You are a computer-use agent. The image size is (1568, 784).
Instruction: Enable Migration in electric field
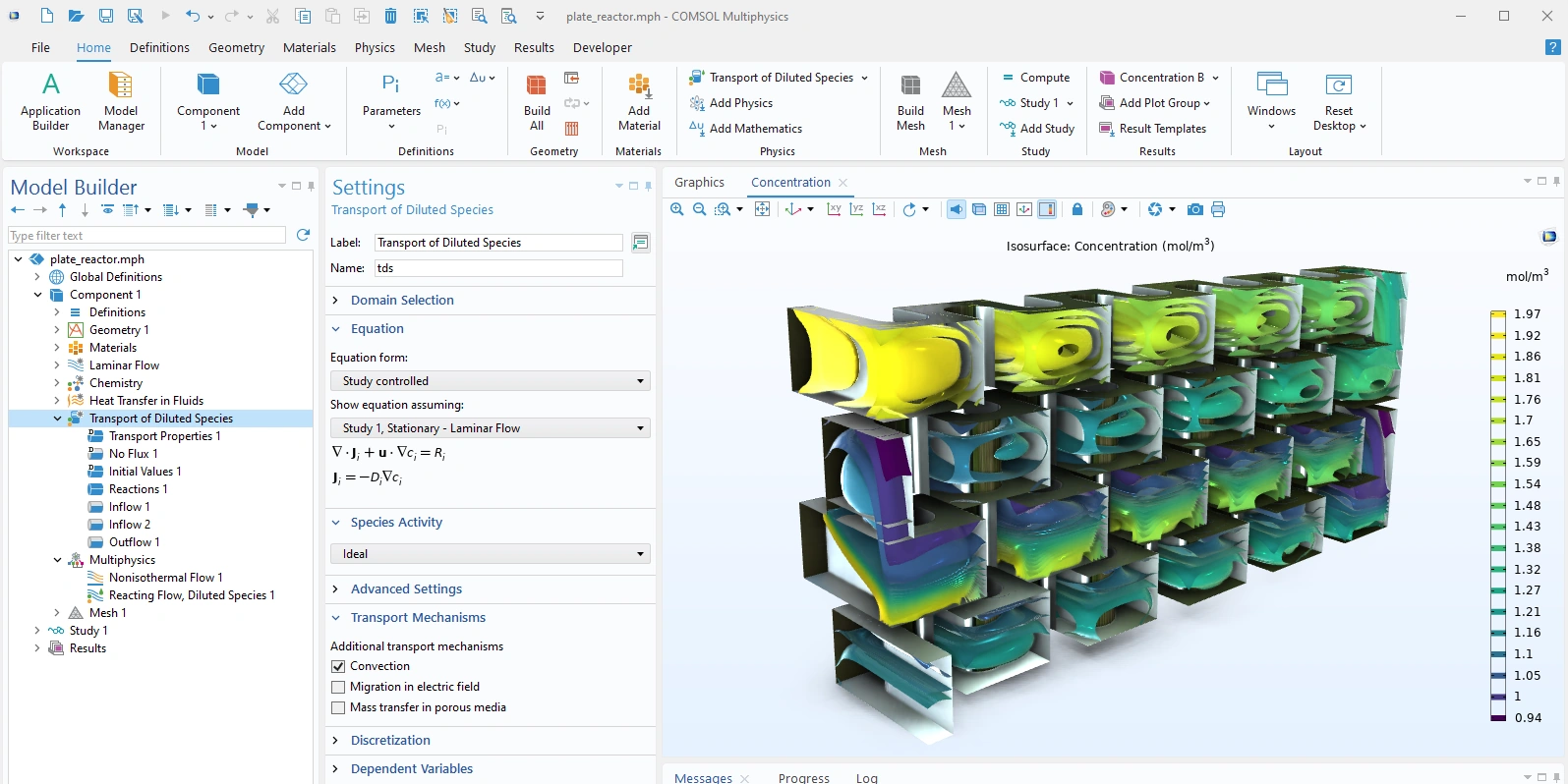(339, 687)
